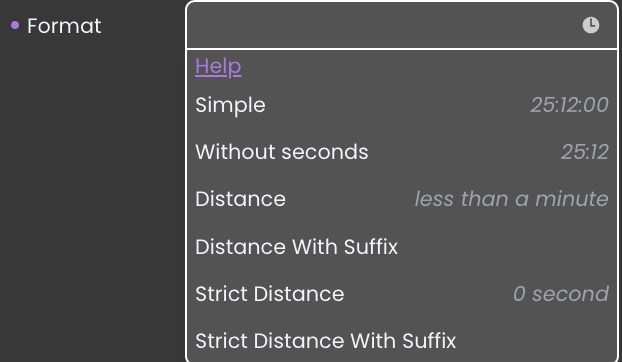
Task: Click the '0 second' example preview
Action: (561, 294)
